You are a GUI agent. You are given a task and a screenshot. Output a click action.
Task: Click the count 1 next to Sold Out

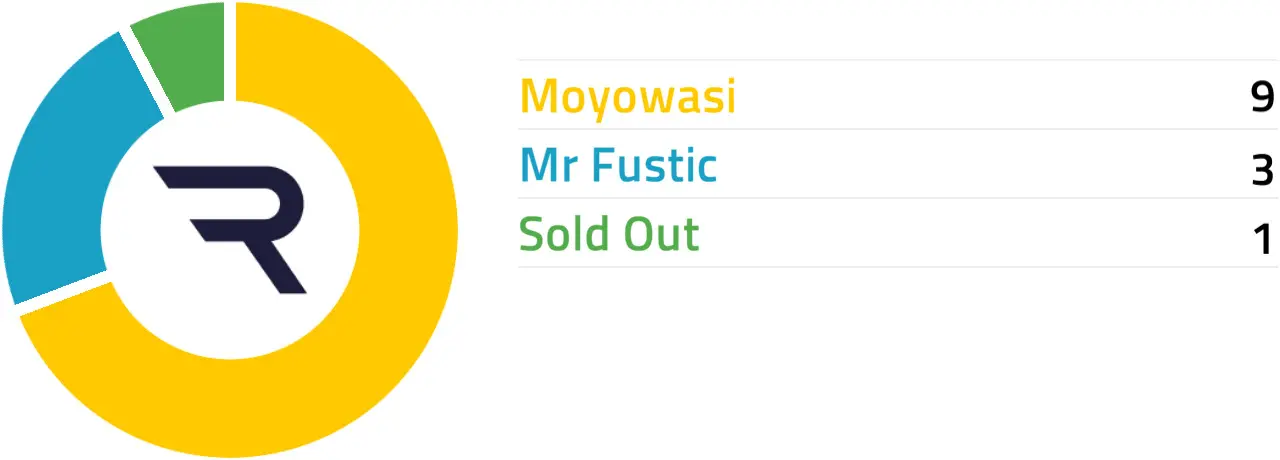pyautogui.click(x=1264, y=240)
